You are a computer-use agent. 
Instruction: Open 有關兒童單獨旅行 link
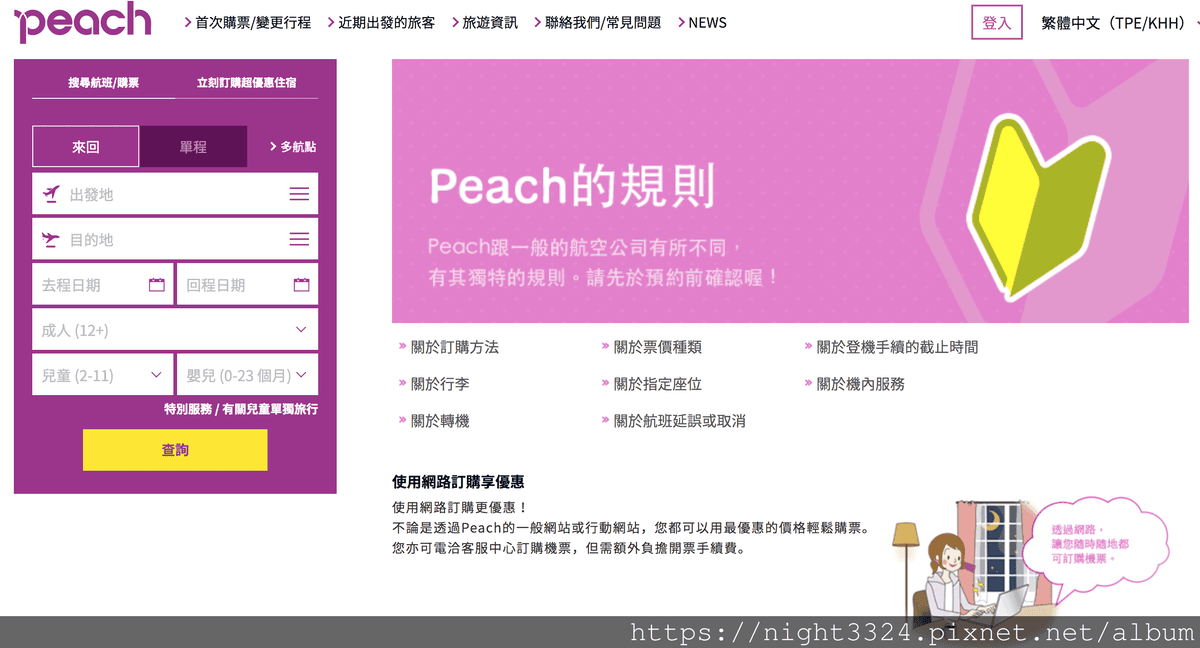[270, 409]
